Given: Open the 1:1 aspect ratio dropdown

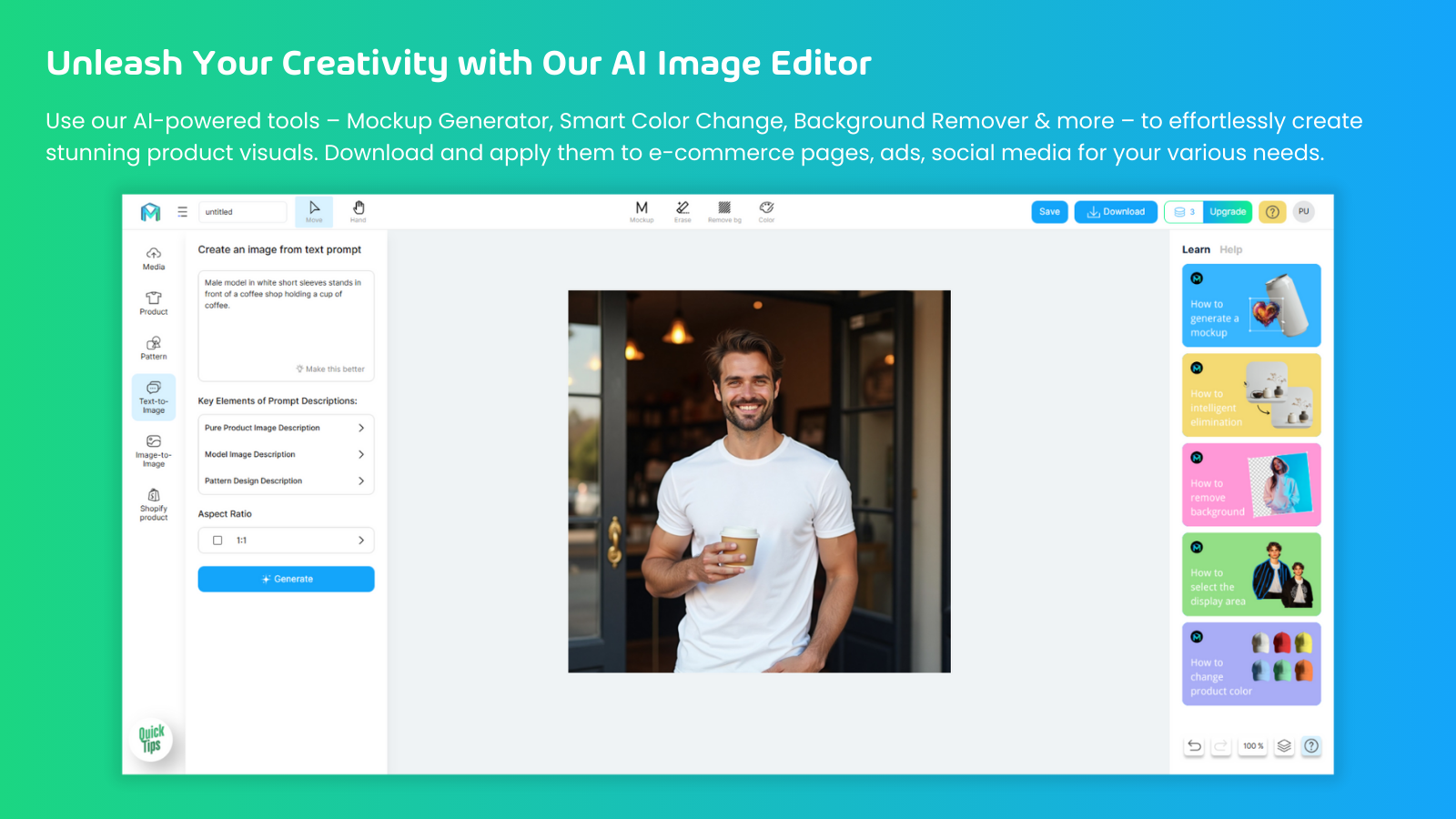Looking at the screenshot, I should 286,541.
